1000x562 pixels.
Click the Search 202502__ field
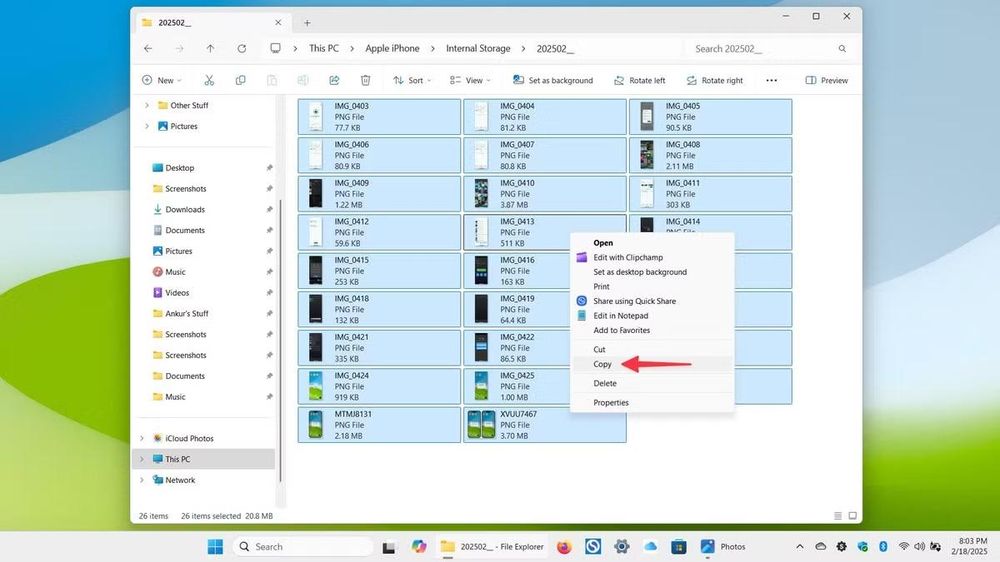770,48
